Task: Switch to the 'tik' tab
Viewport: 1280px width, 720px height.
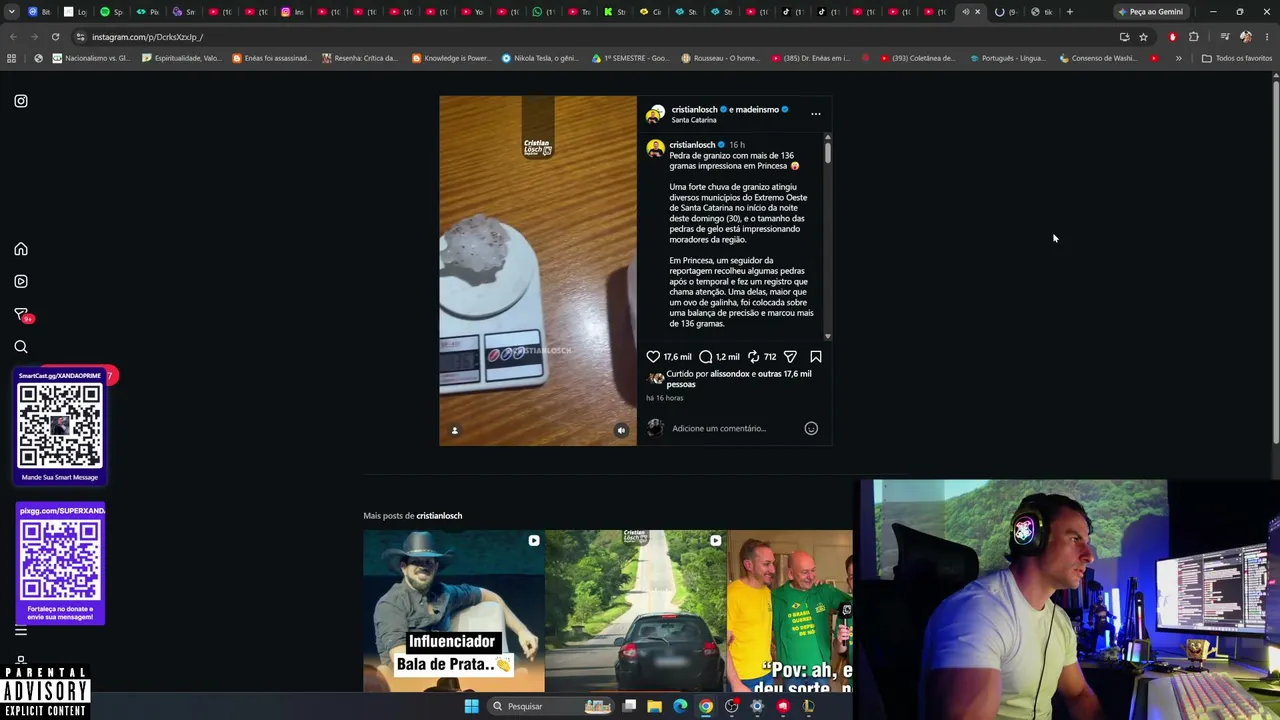Action: pos(1042,12)
